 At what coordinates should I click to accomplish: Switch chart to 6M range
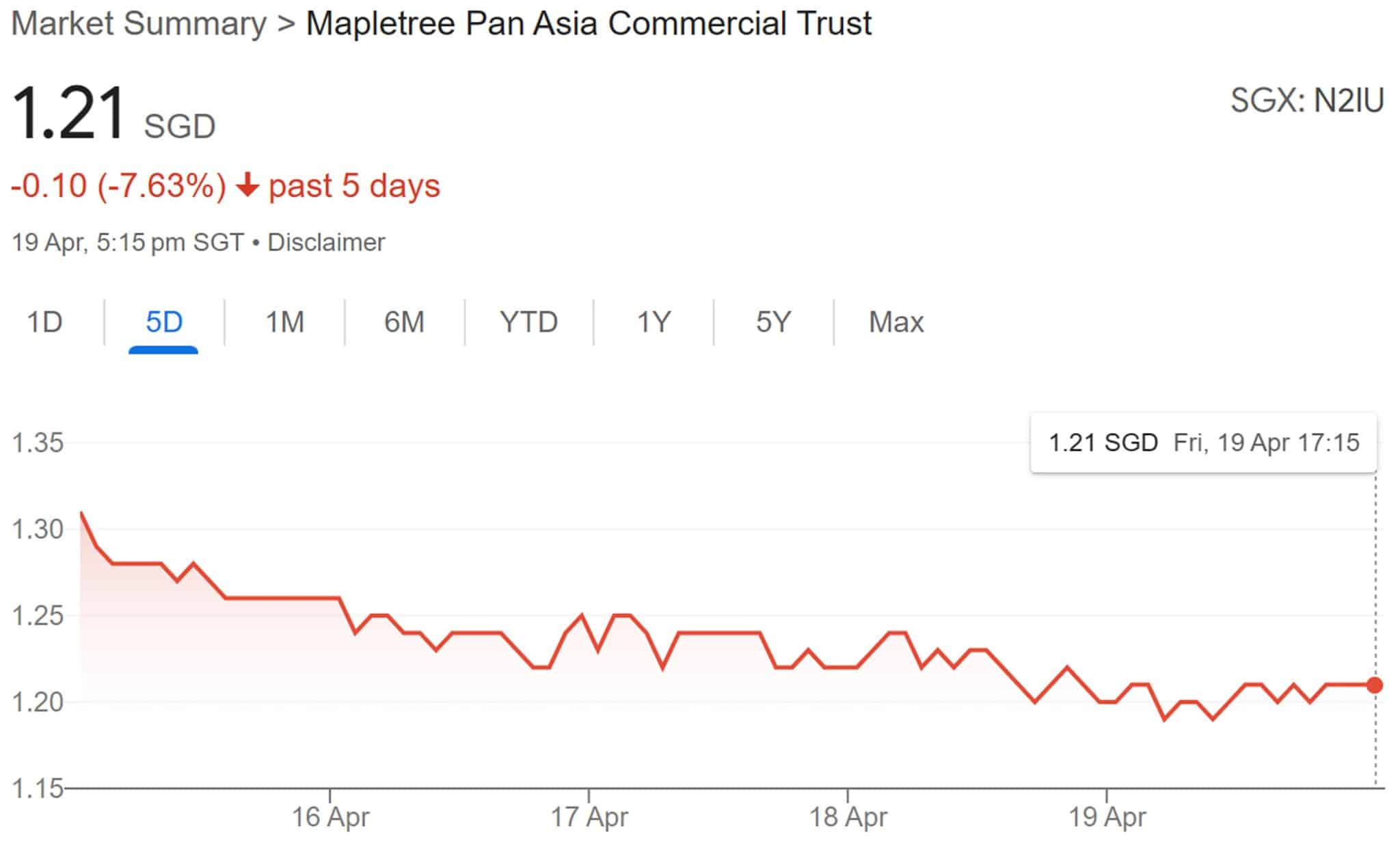pyautogui.click(x=404, y=322)
